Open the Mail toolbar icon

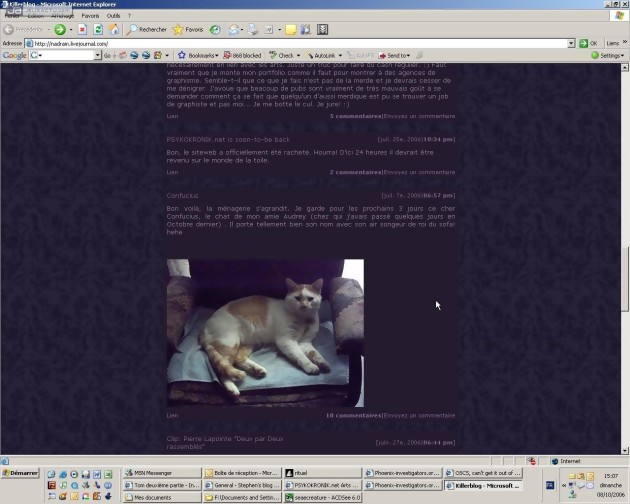(x=234, y=29)
